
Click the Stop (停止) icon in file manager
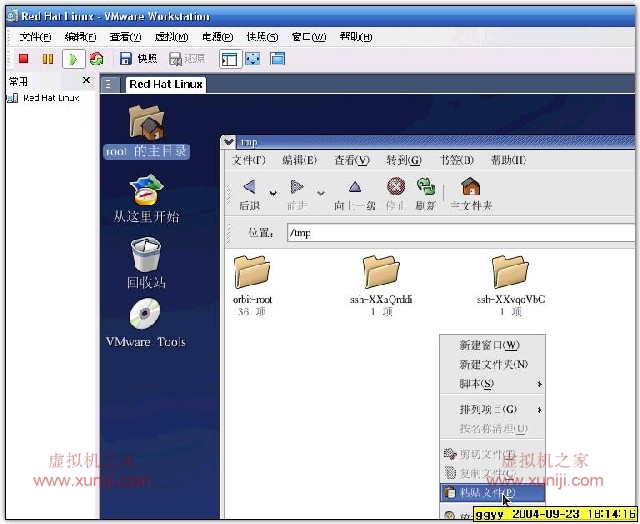click(x=396, y=187)
